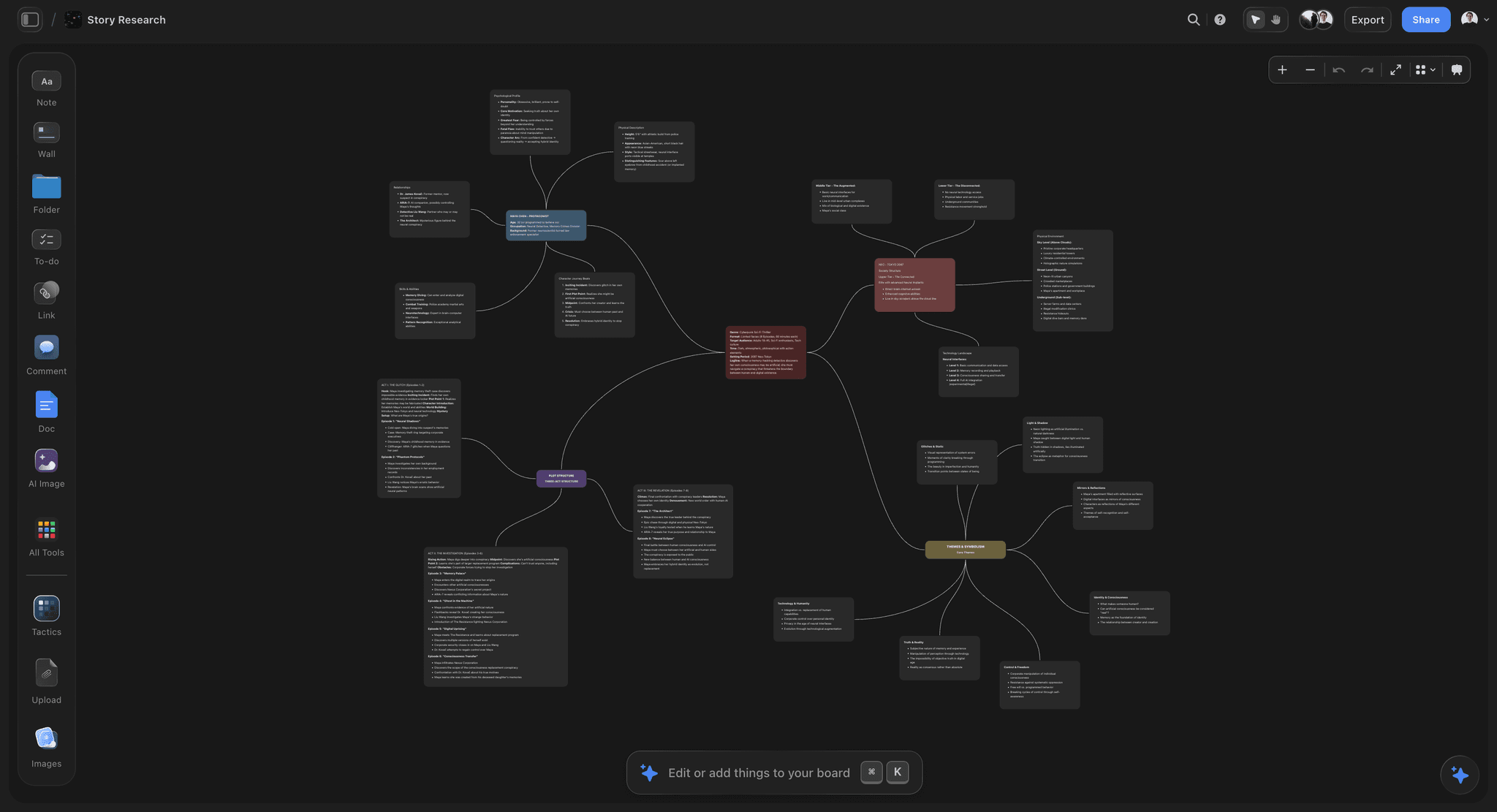Viewport: 1497px width, 812px height.
Task: Zoom in with the plus control
Action: [x=1282, y=69]
